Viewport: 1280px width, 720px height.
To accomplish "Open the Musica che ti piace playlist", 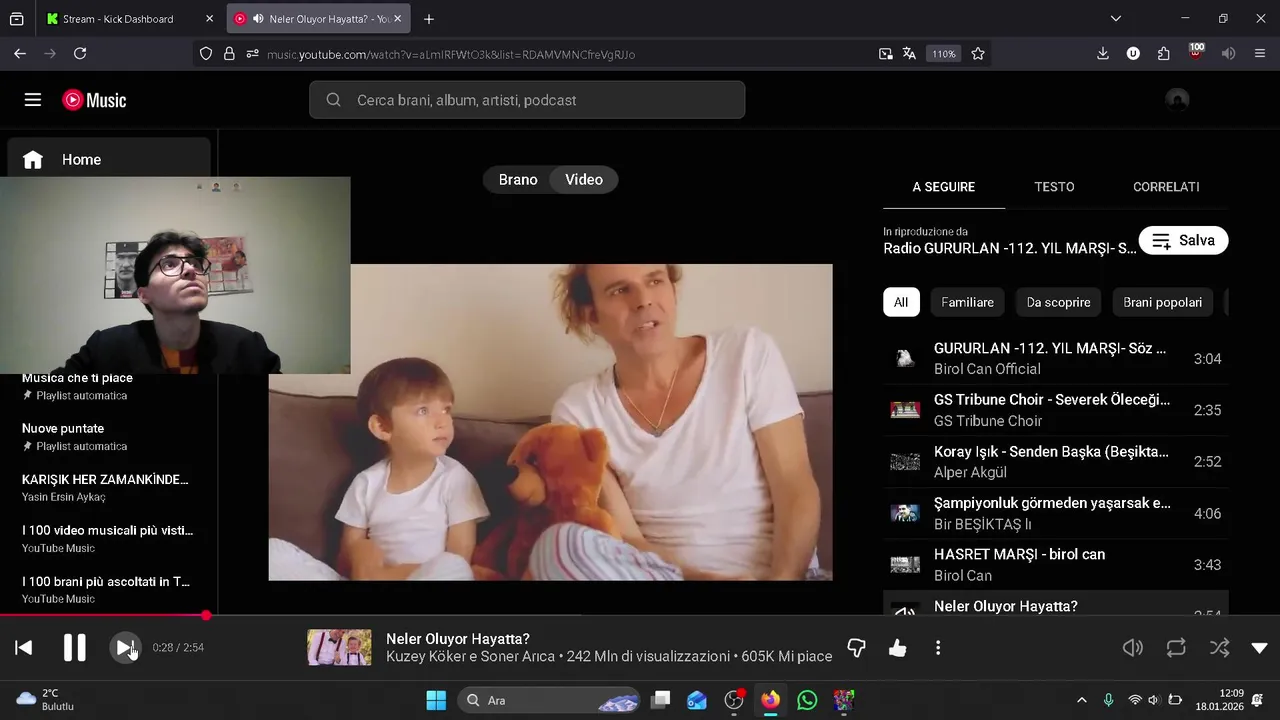I will 107,386.
